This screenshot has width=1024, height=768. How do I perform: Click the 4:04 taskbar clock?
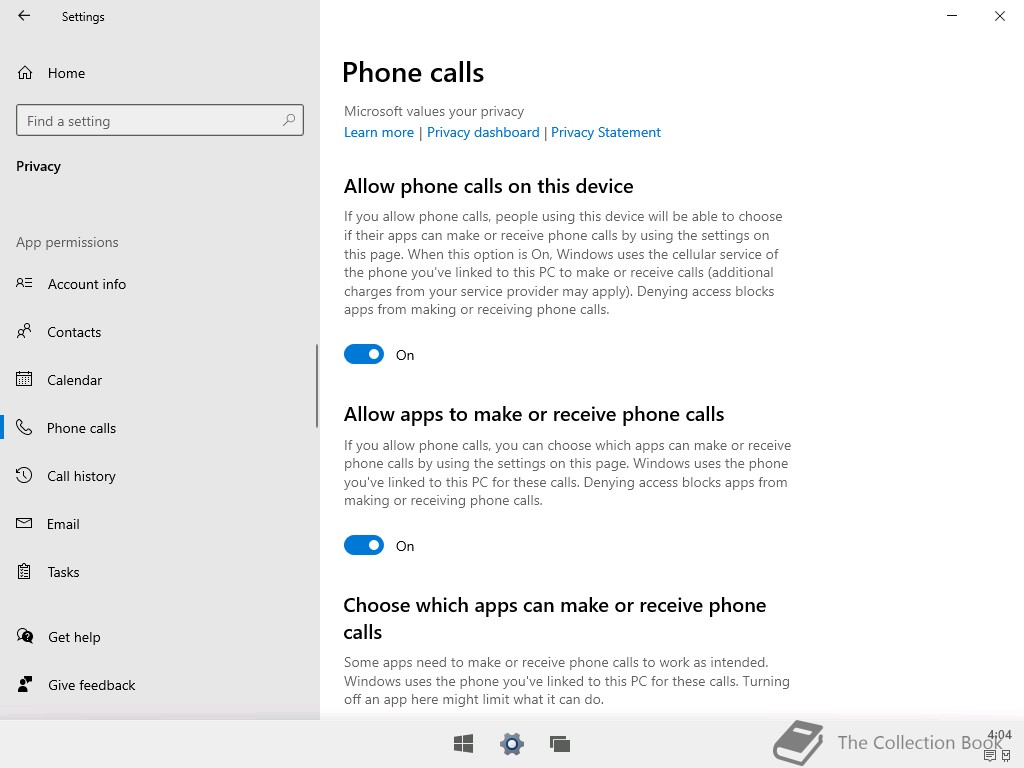[x=1000, y=735]
